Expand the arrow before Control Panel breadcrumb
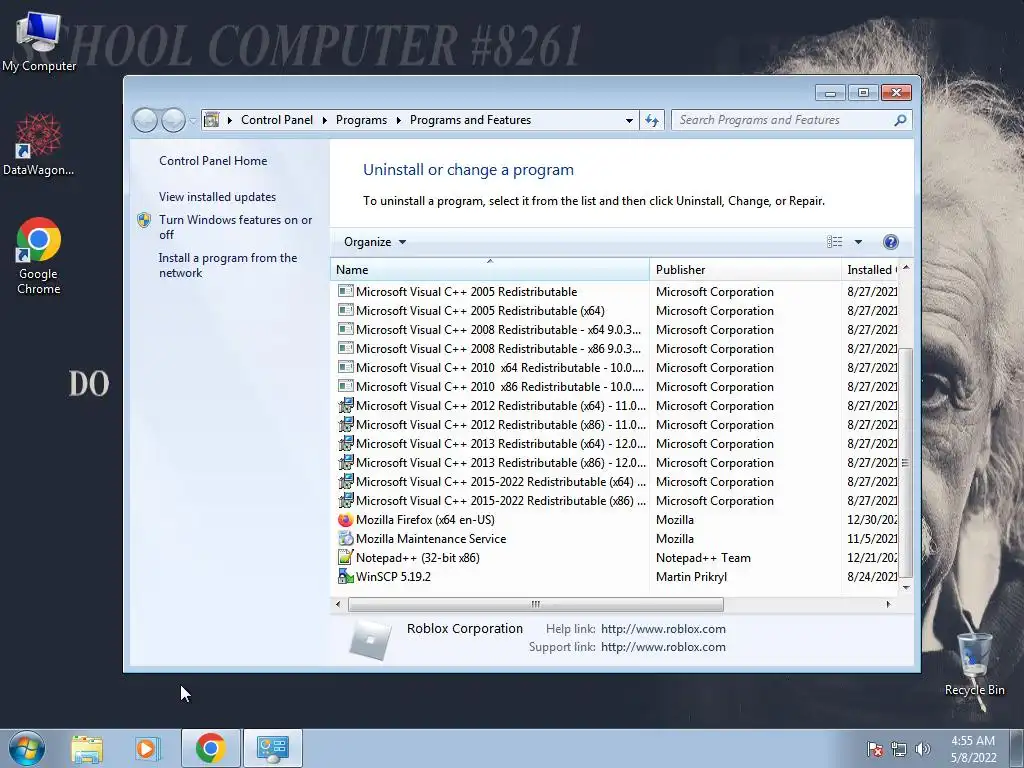1024x768 pixels. click(229, 120)
